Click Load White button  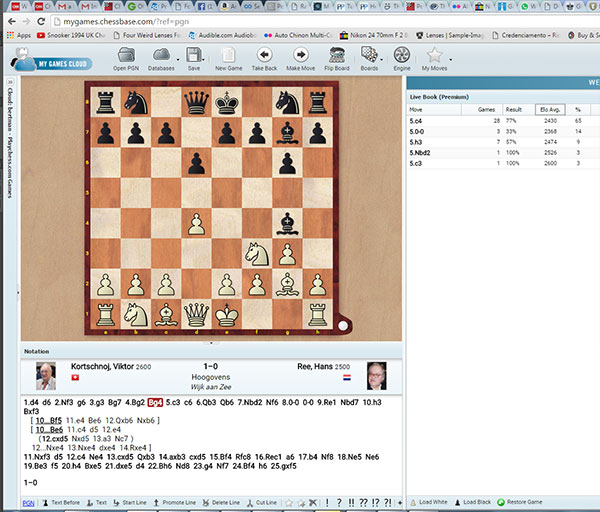click(432, 501)
